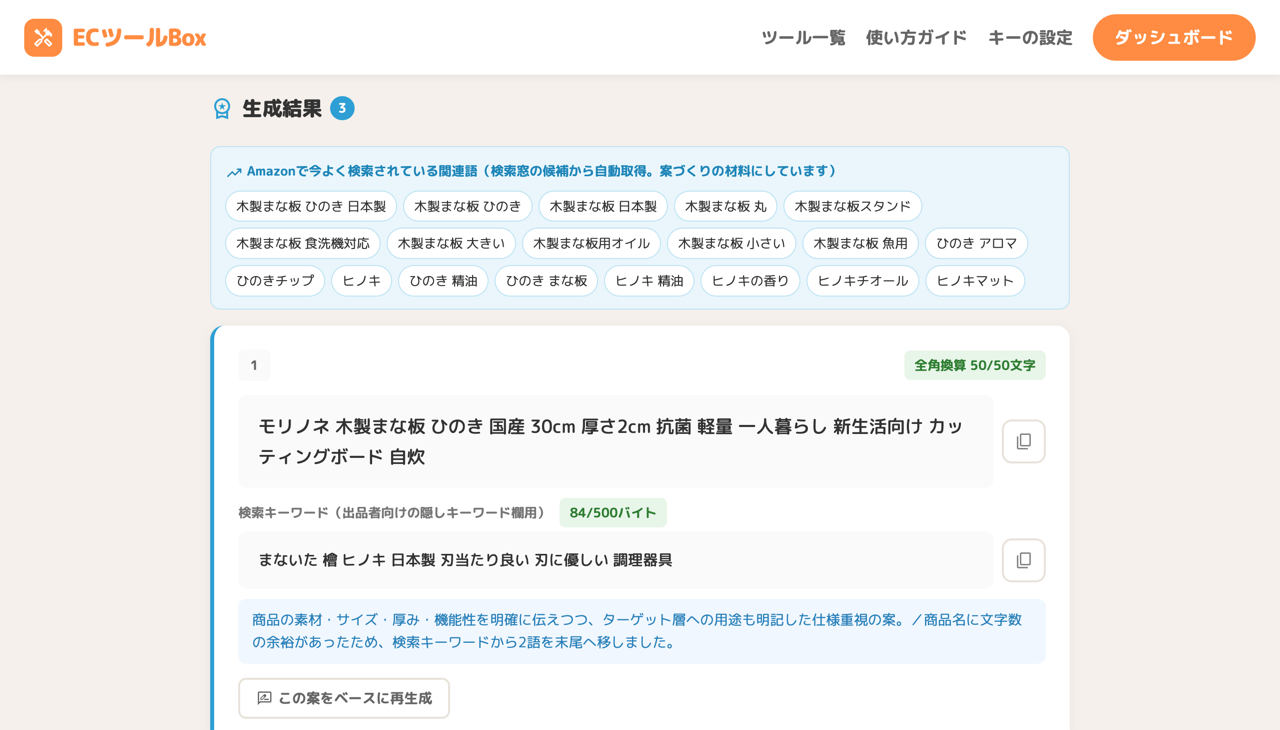Click the ECツールBox brand name
The width and height of the screenshot is (1280, 730).
click(x=139, y=38)
